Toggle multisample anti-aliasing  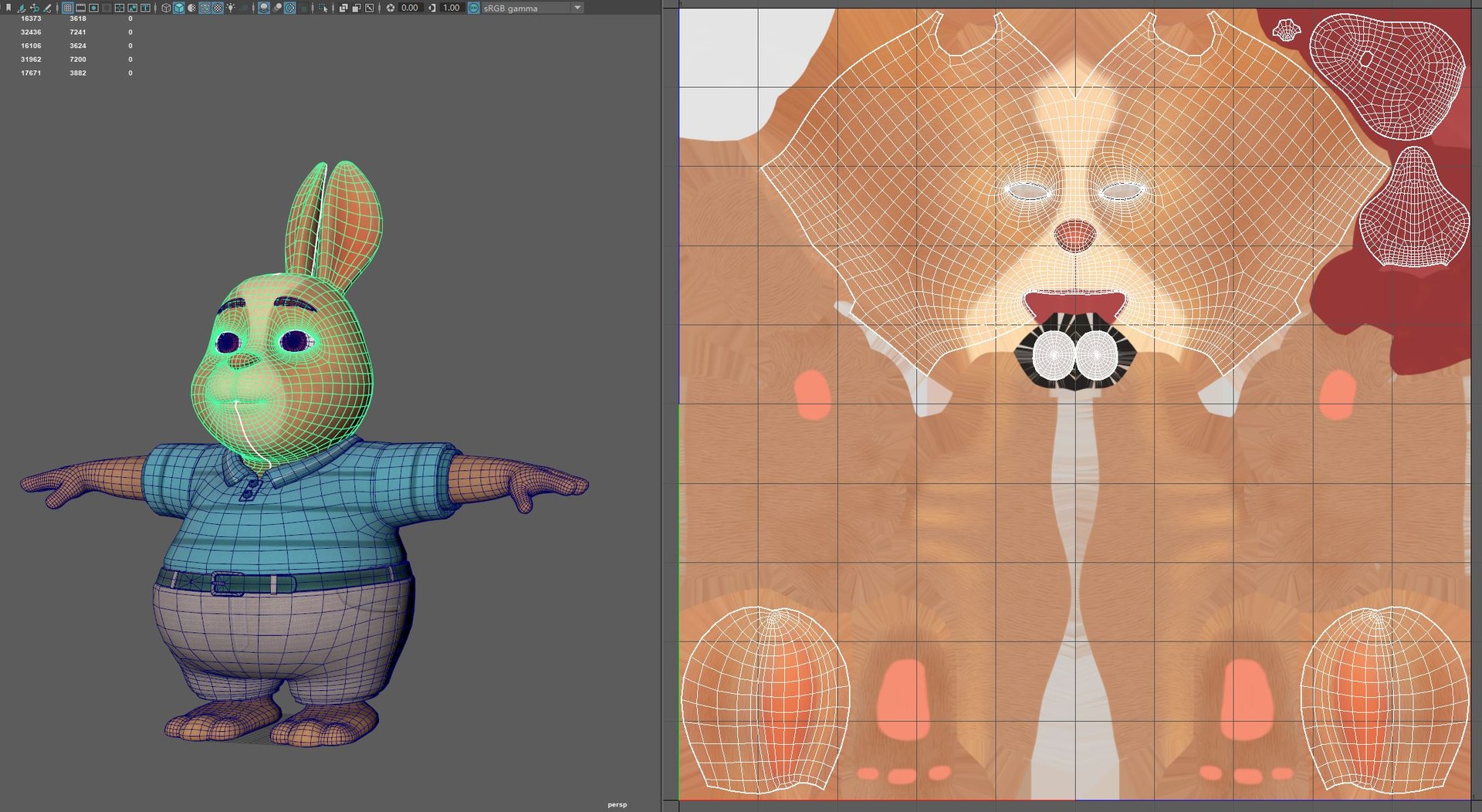click(x=290, y=8)
